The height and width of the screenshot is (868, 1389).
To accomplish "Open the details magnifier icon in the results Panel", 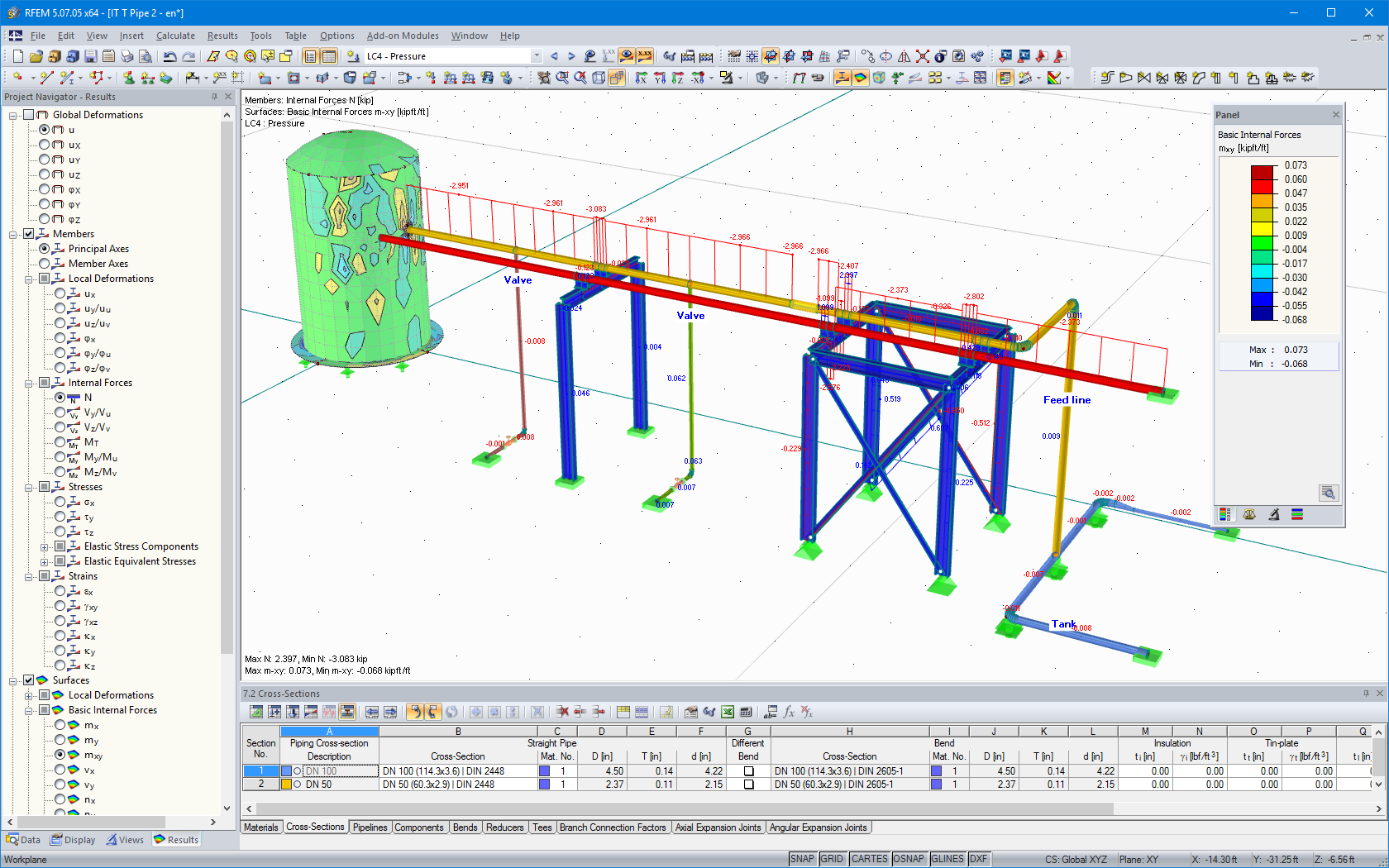I will point(1329,493).
